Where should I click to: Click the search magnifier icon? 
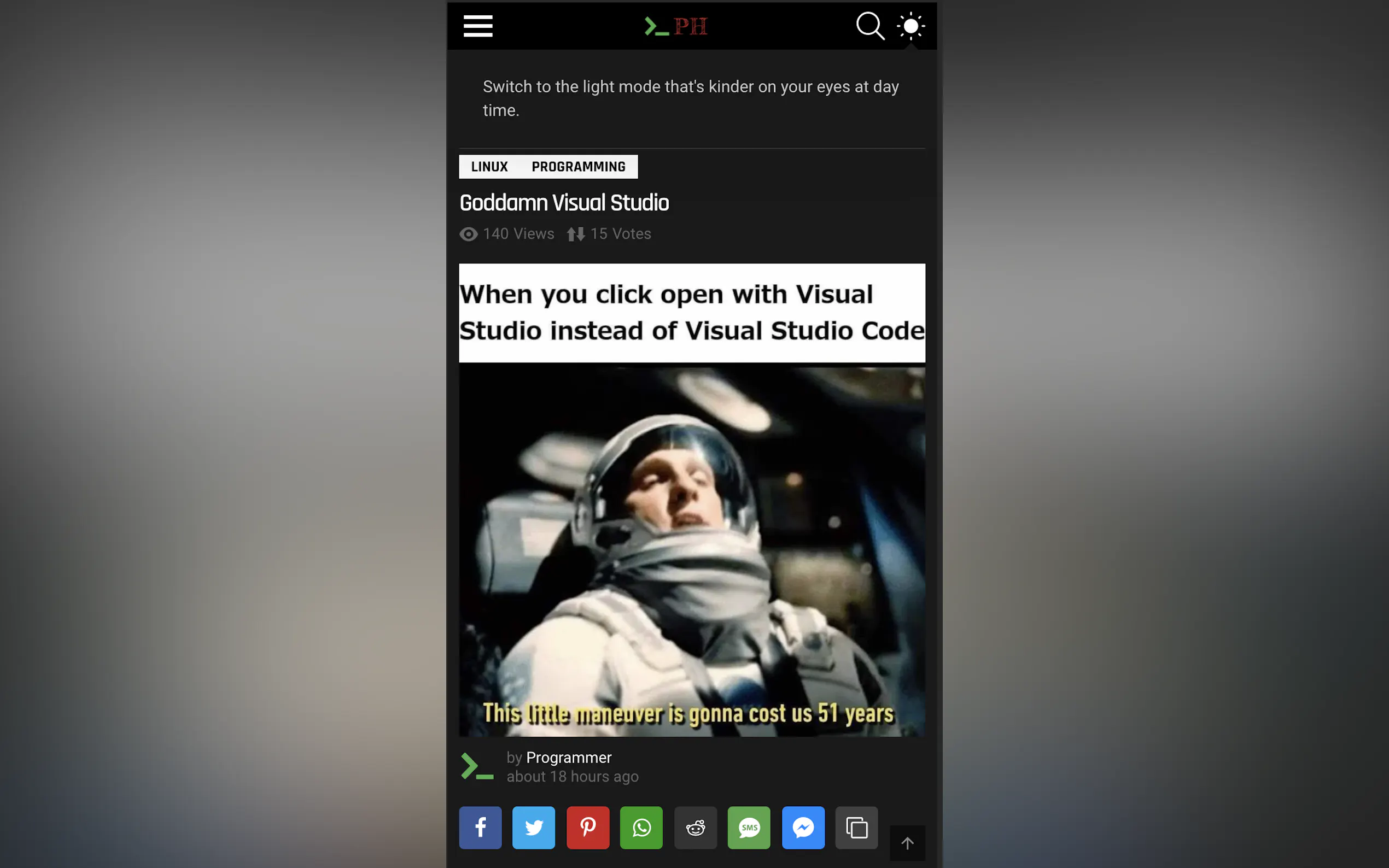[x=869, y=26]
